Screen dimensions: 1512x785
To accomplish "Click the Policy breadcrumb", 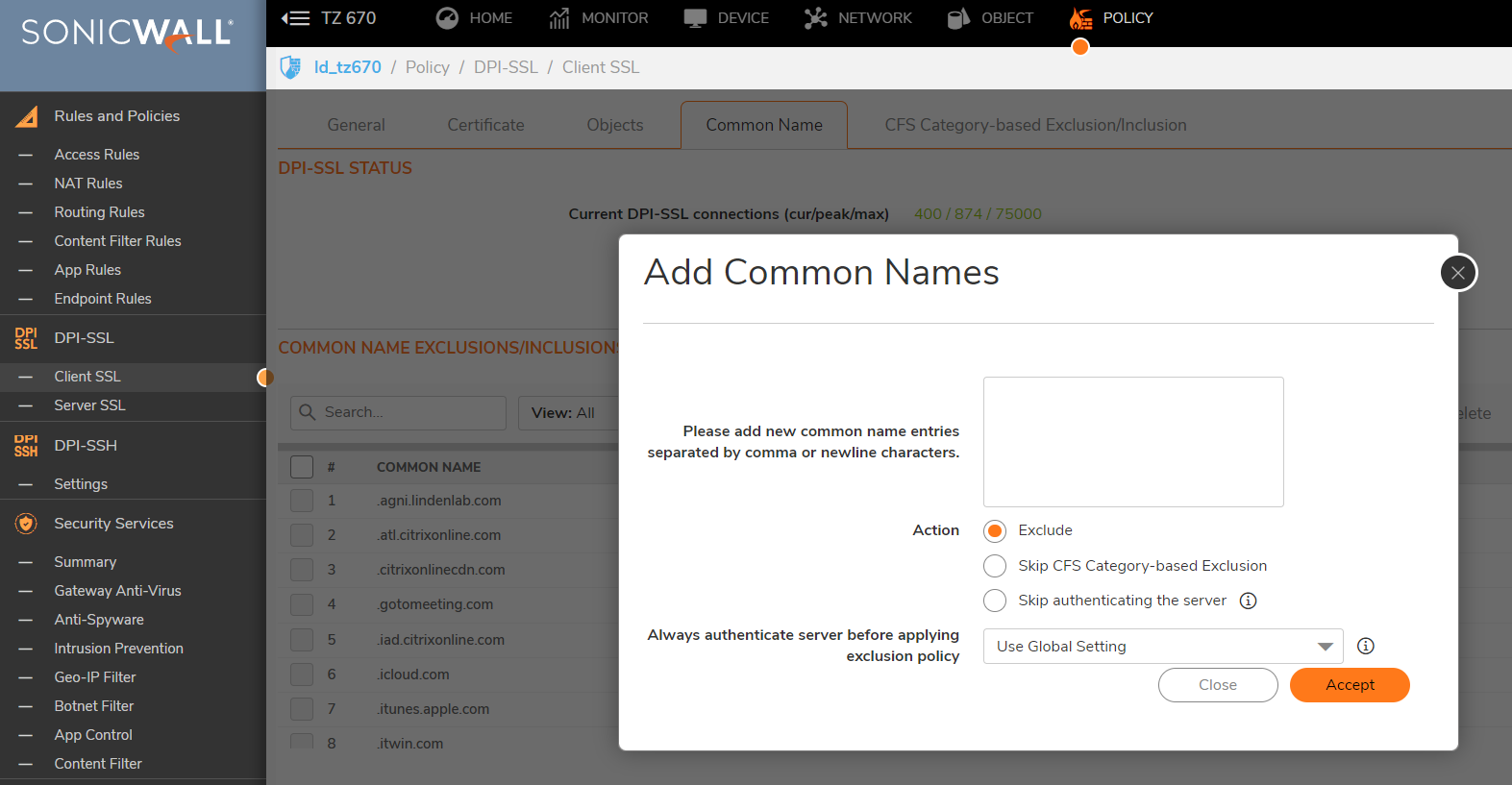I will [428, 67].
